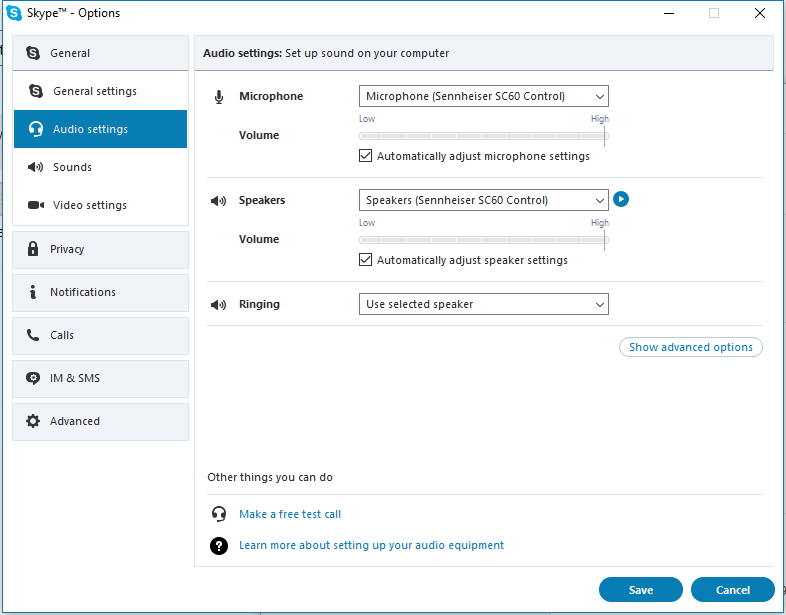This screenshot has width=786, height=615.
Task: Open the Microphone device dropdown
Action: click(x=484, y=96)
